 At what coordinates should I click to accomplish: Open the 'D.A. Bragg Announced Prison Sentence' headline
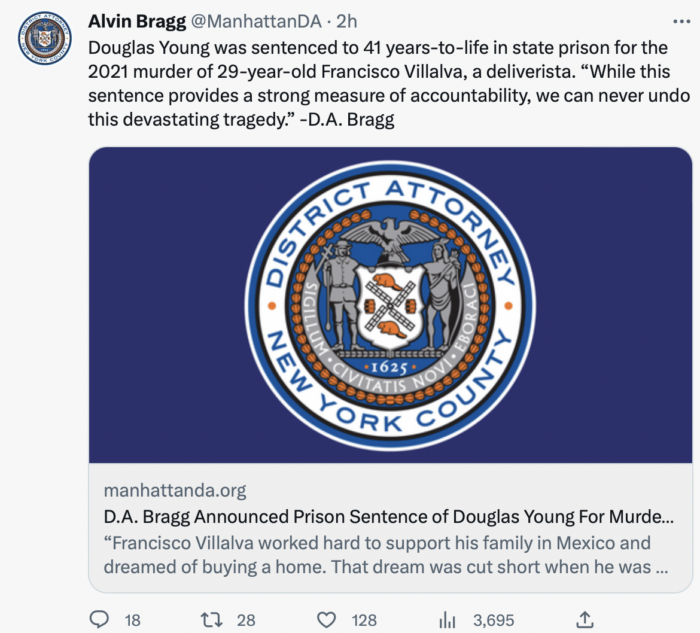click(388, 516)
